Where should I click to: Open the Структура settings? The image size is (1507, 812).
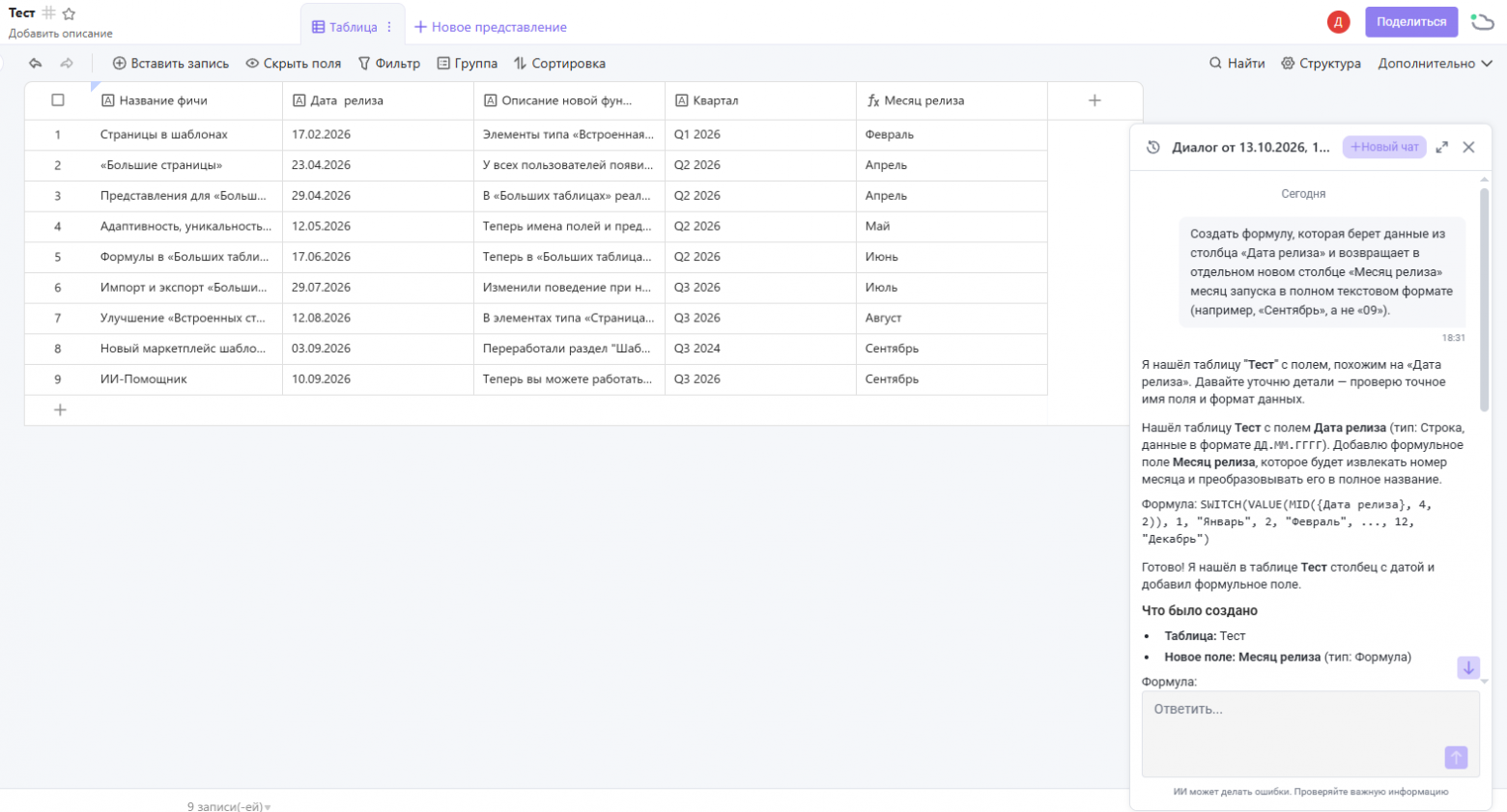coord(1321,64)
